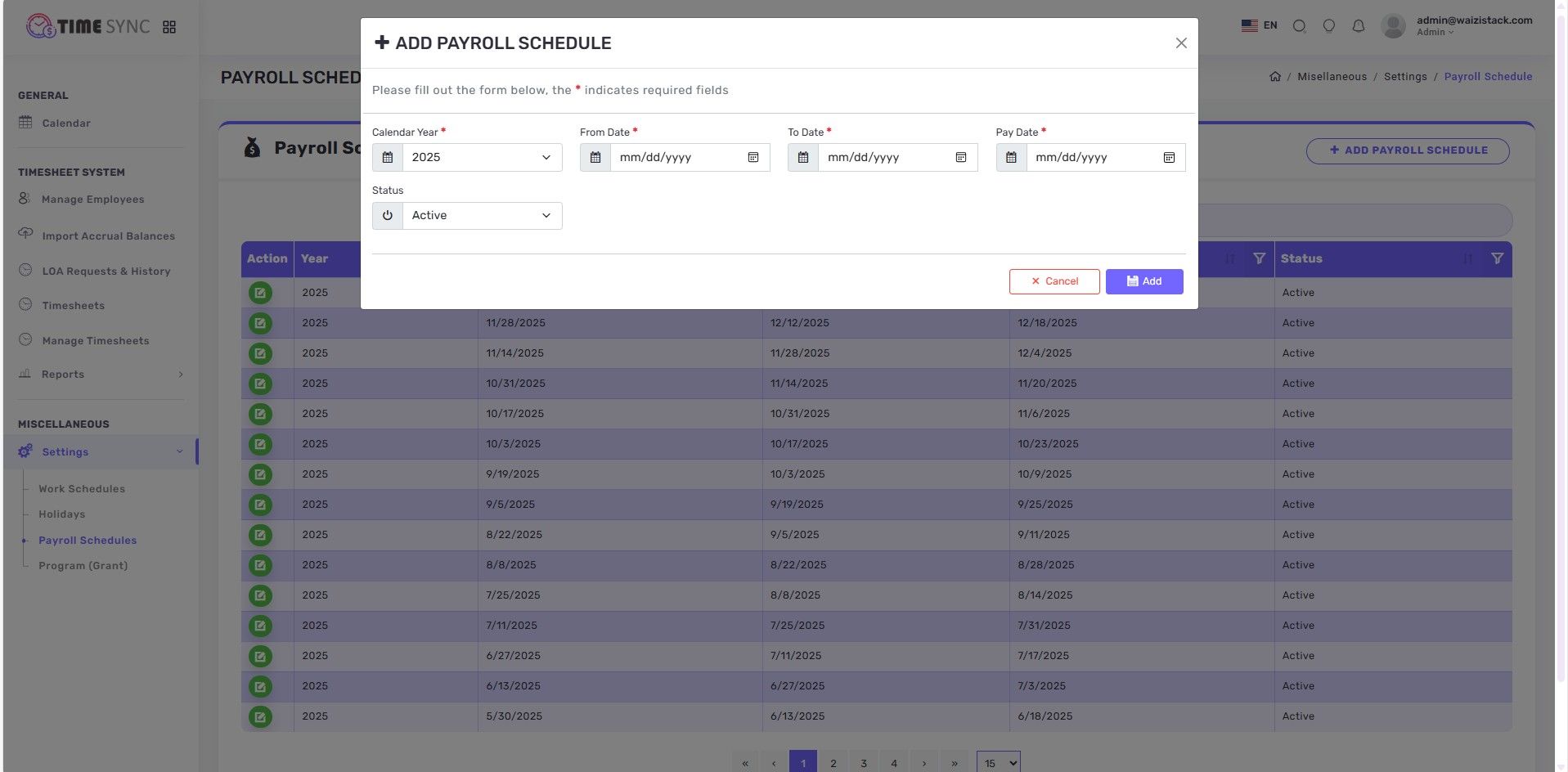Click edit icon for 11/28/2025 payroll row

click(x=260, y=323)
